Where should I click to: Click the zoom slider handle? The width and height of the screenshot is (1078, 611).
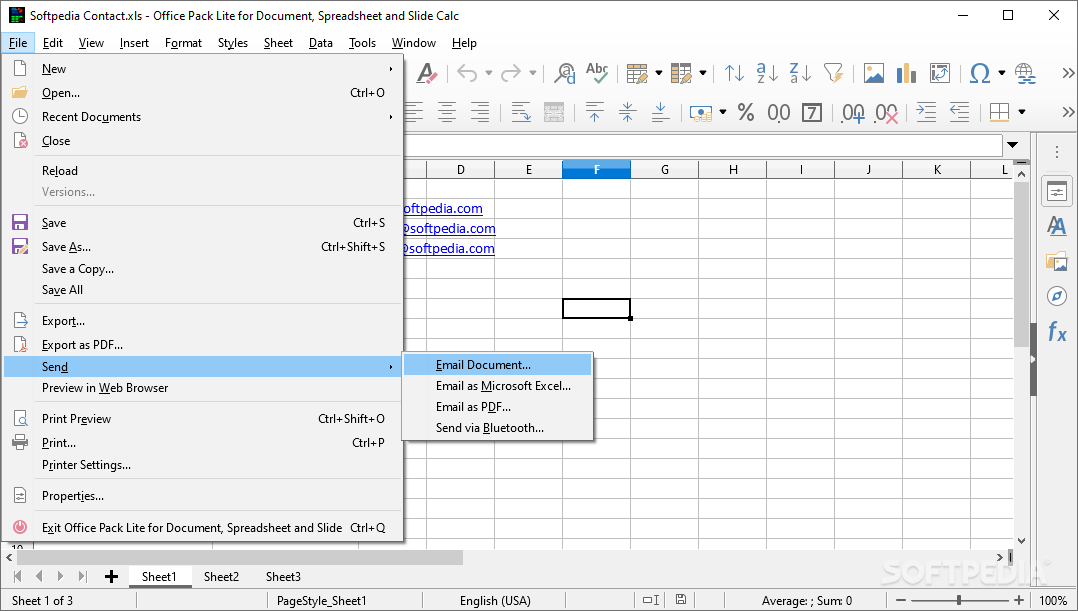959,600
